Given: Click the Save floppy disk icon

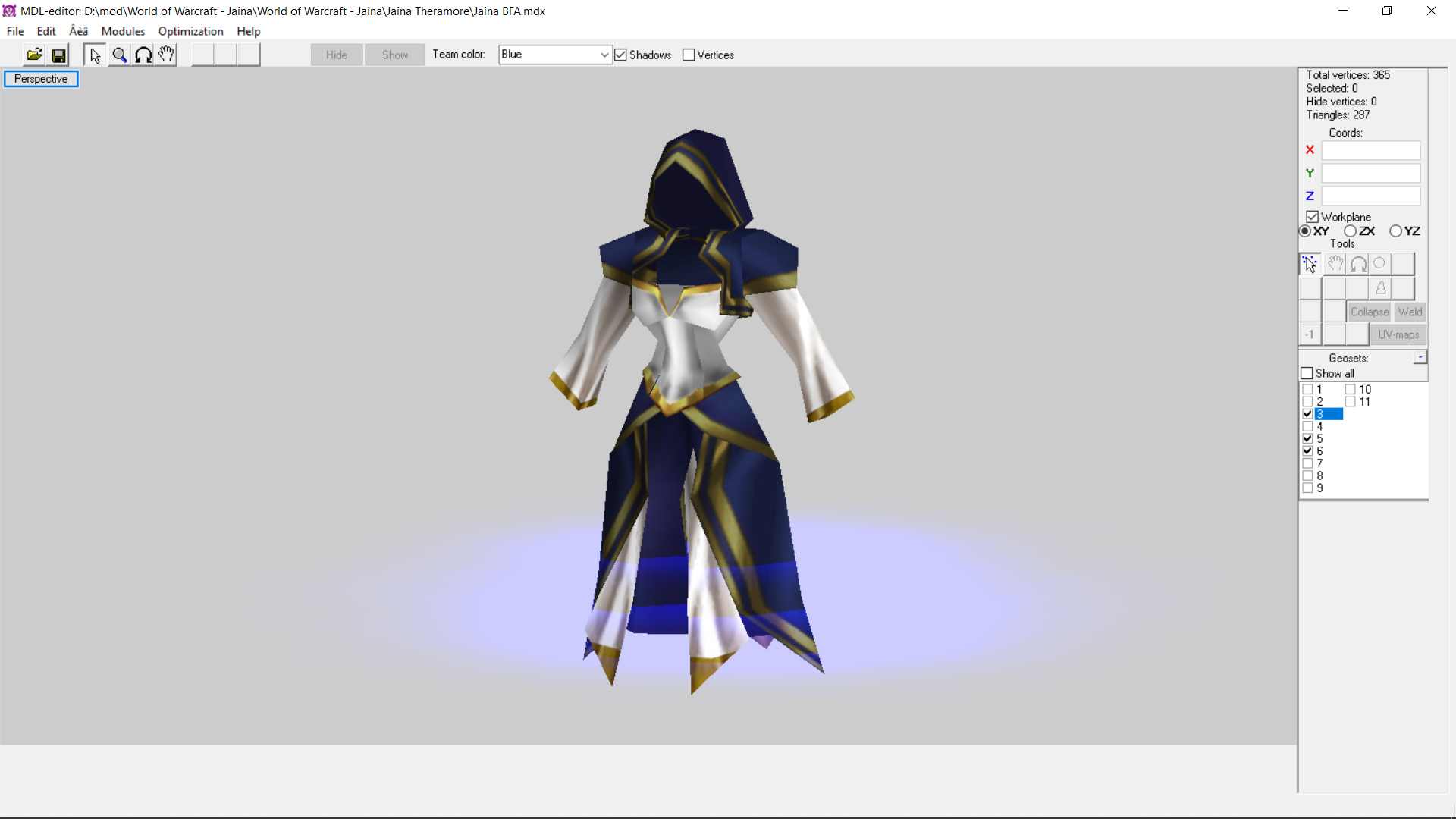Looking at the screenshot, I should [58, 55].
